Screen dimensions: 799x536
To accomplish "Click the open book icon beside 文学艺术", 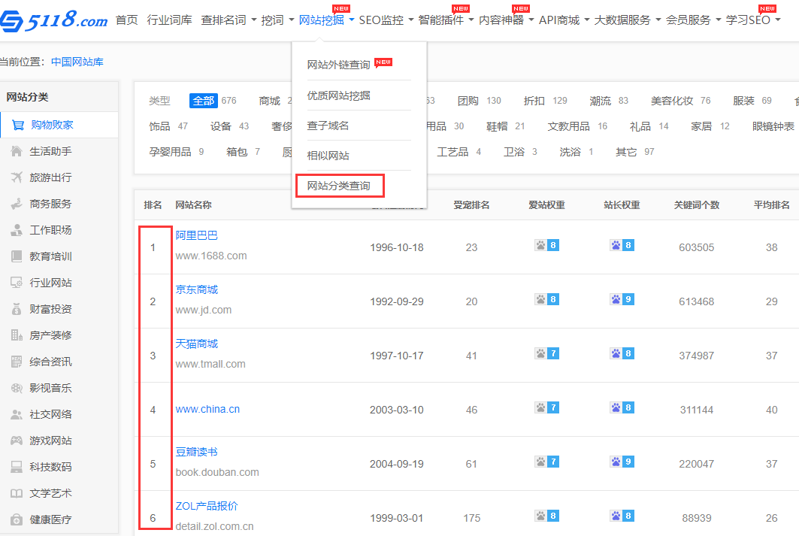I will coord(17,494).
